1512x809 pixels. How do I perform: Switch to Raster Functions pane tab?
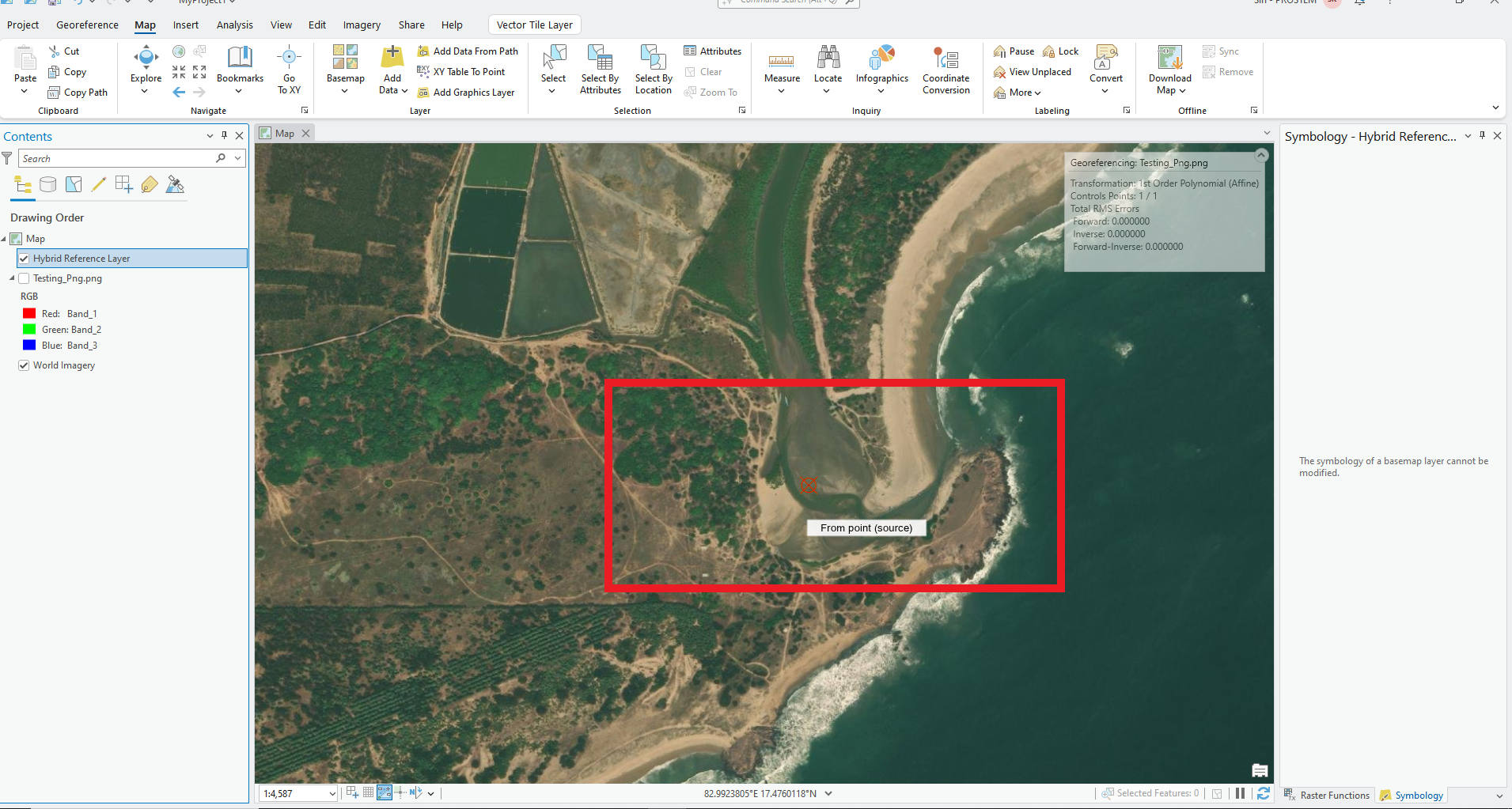click(1327, 796)
